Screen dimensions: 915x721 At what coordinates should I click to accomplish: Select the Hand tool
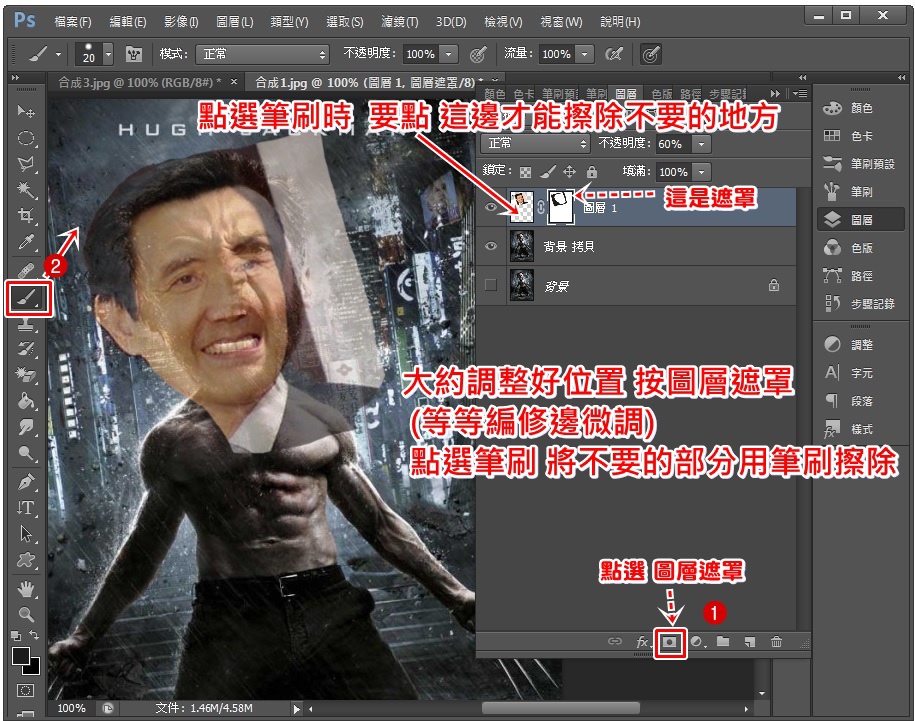click(26, 589)
